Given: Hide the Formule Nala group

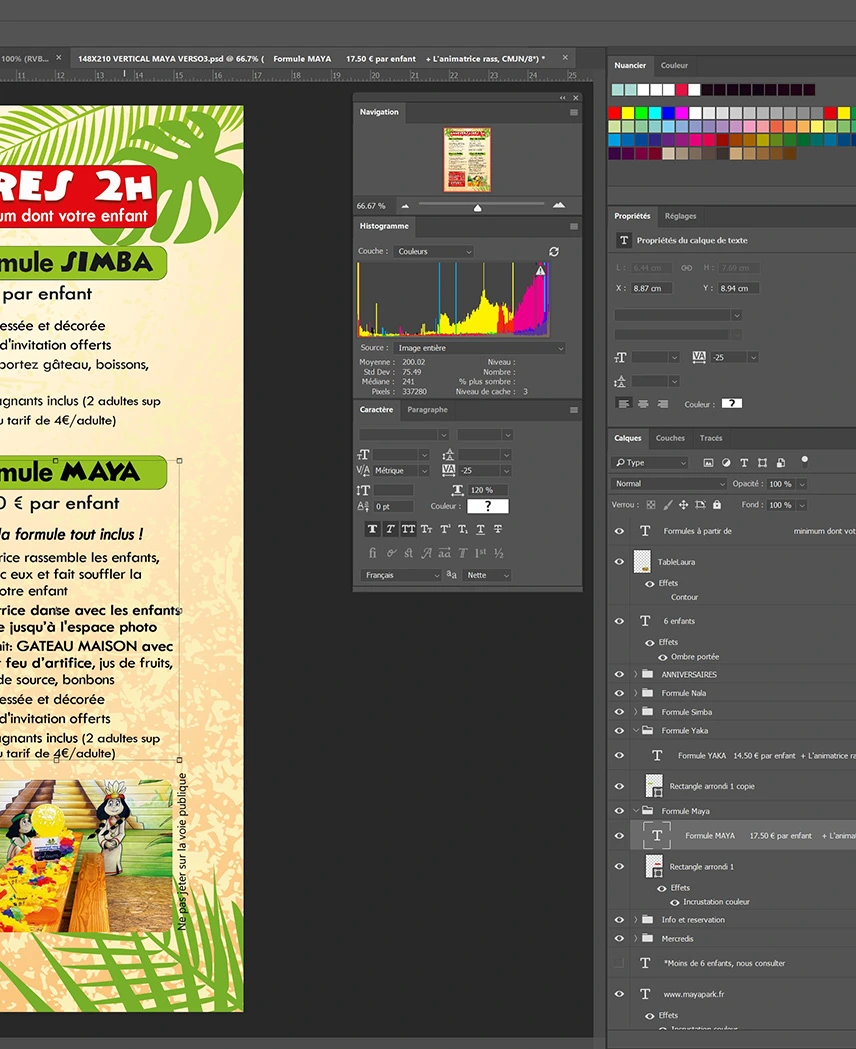Looking at the screenshot, I should point(619,693).
